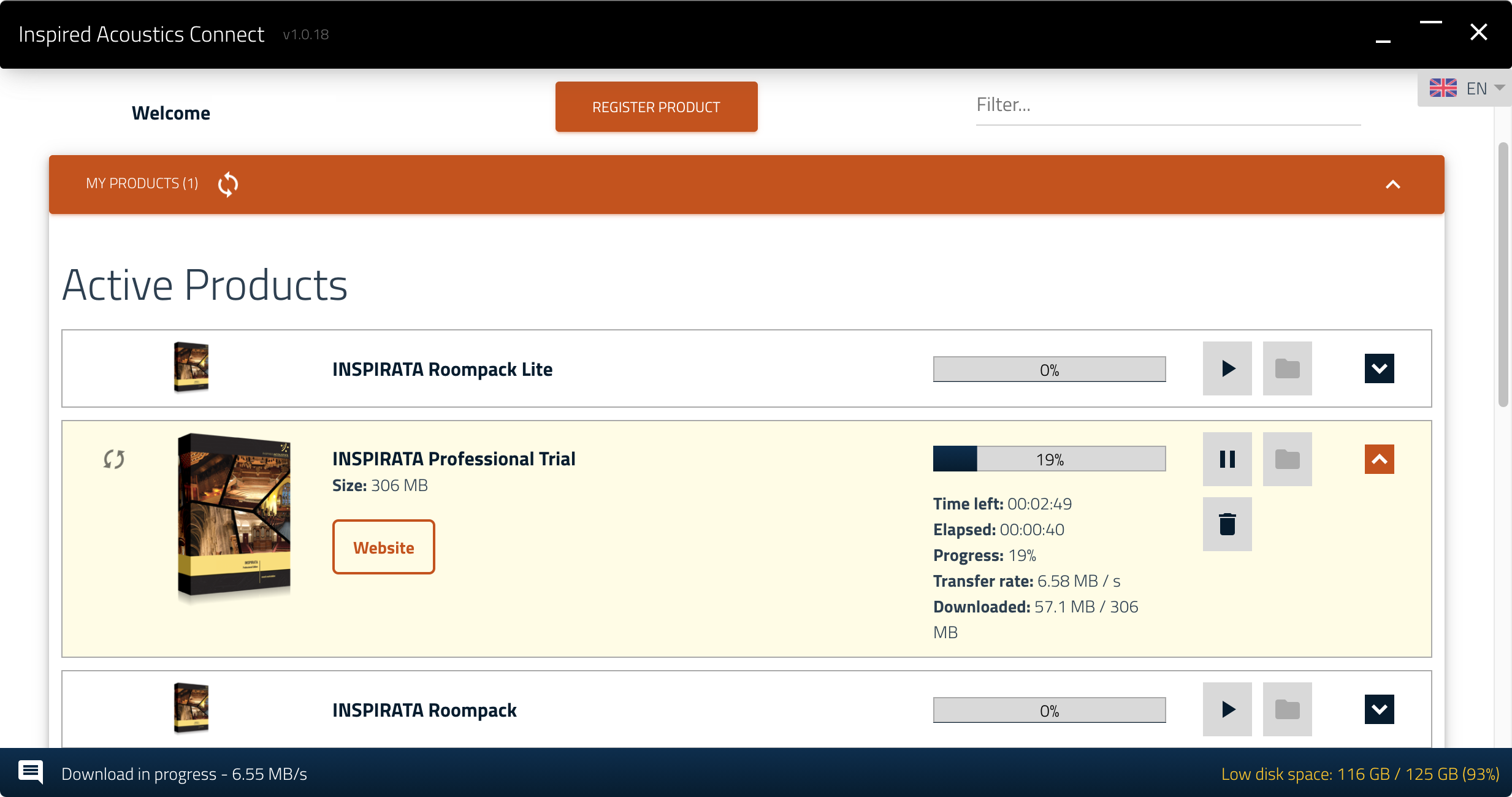Delete the INSPIRATA Professional Trial download

pos(1228,524)
